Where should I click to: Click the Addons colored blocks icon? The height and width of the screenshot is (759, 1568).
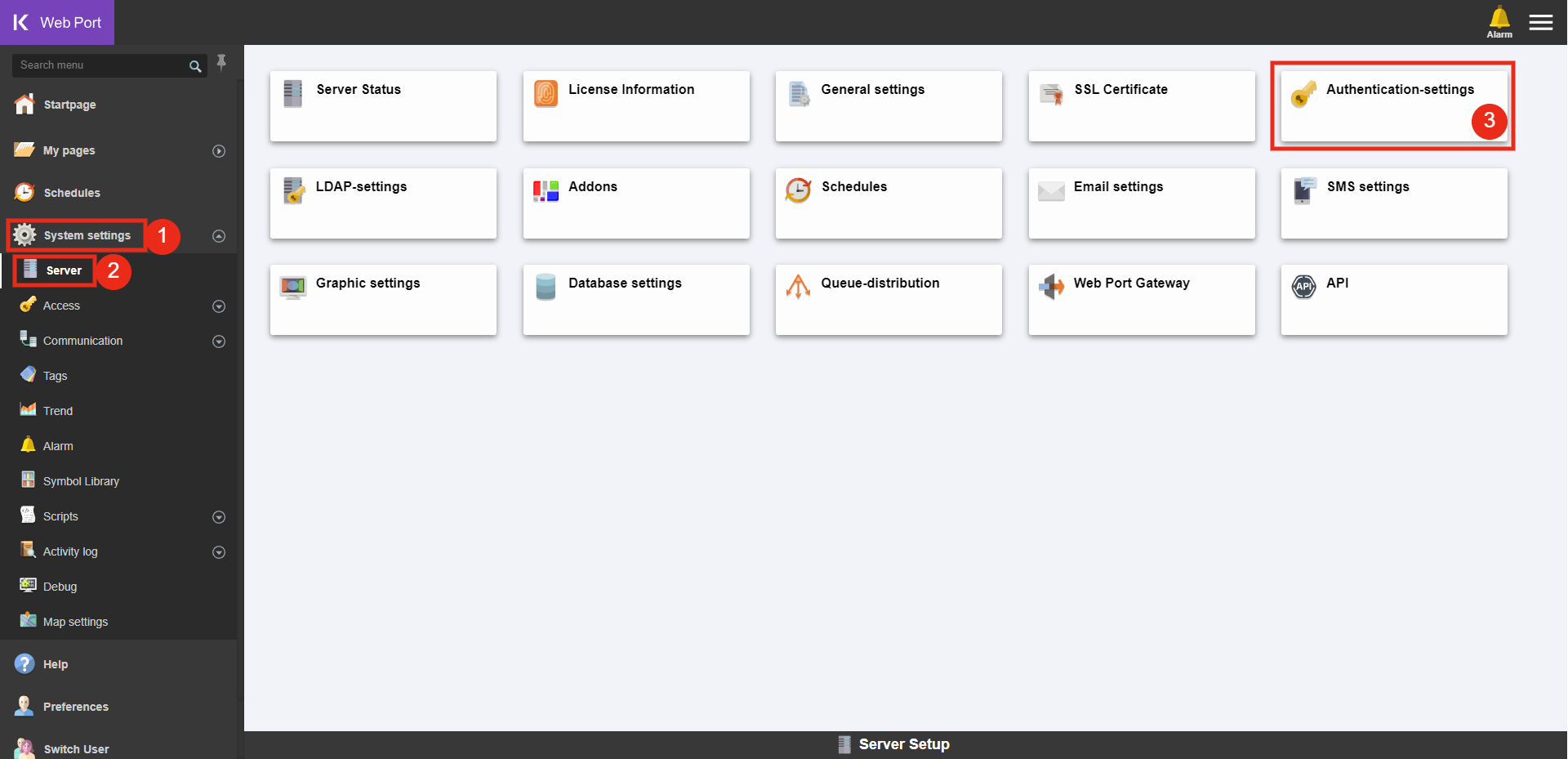tap(546, 191)
